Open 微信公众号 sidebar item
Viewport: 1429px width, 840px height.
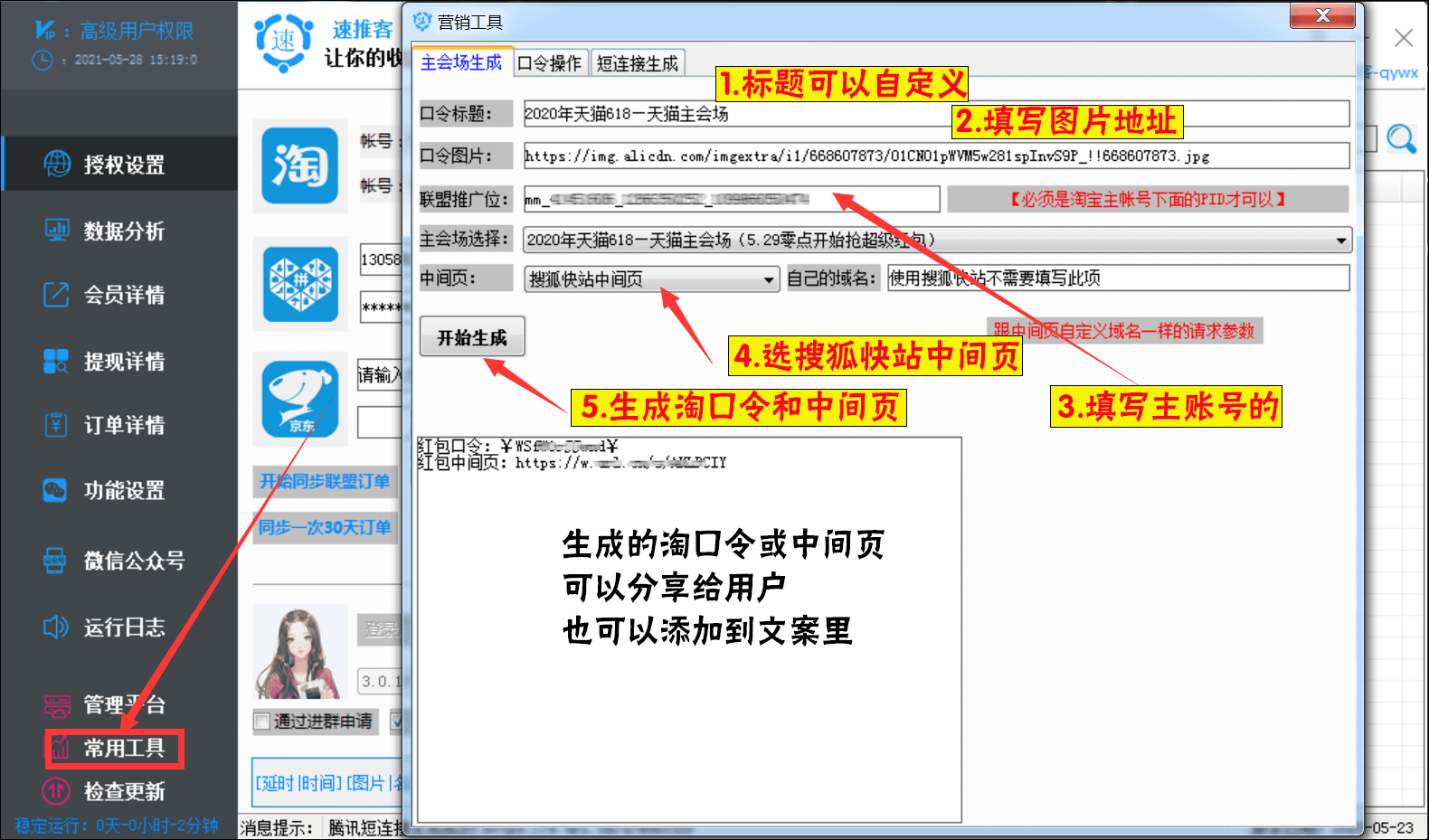click(115, 561)
